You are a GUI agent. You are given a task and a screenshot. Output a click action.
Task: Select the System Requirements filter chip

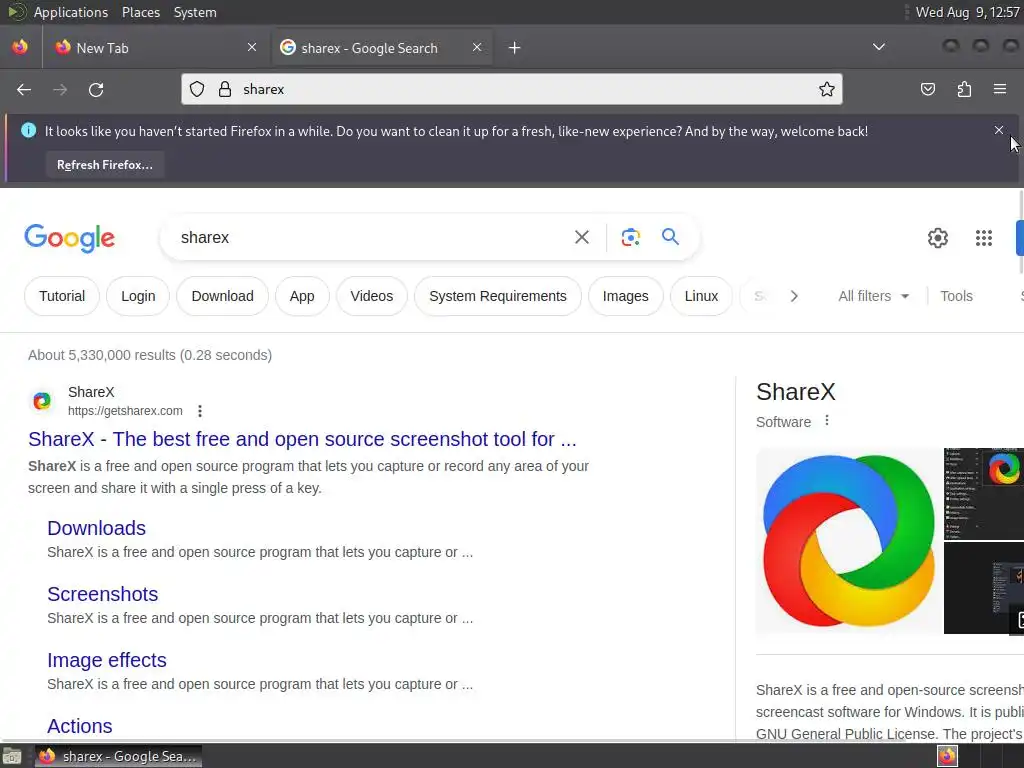(498, 296)
